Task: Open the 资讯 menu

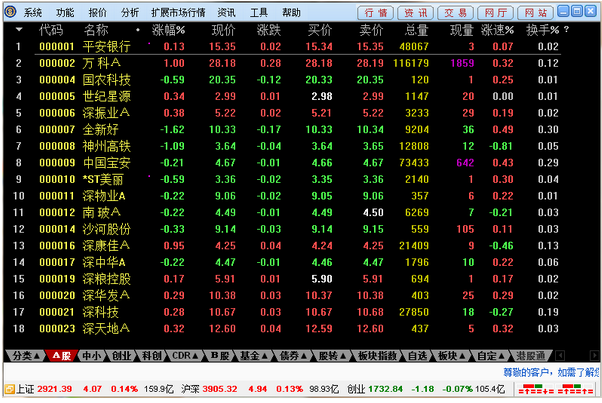Action: pyautogui.click(x=227, y=13)
